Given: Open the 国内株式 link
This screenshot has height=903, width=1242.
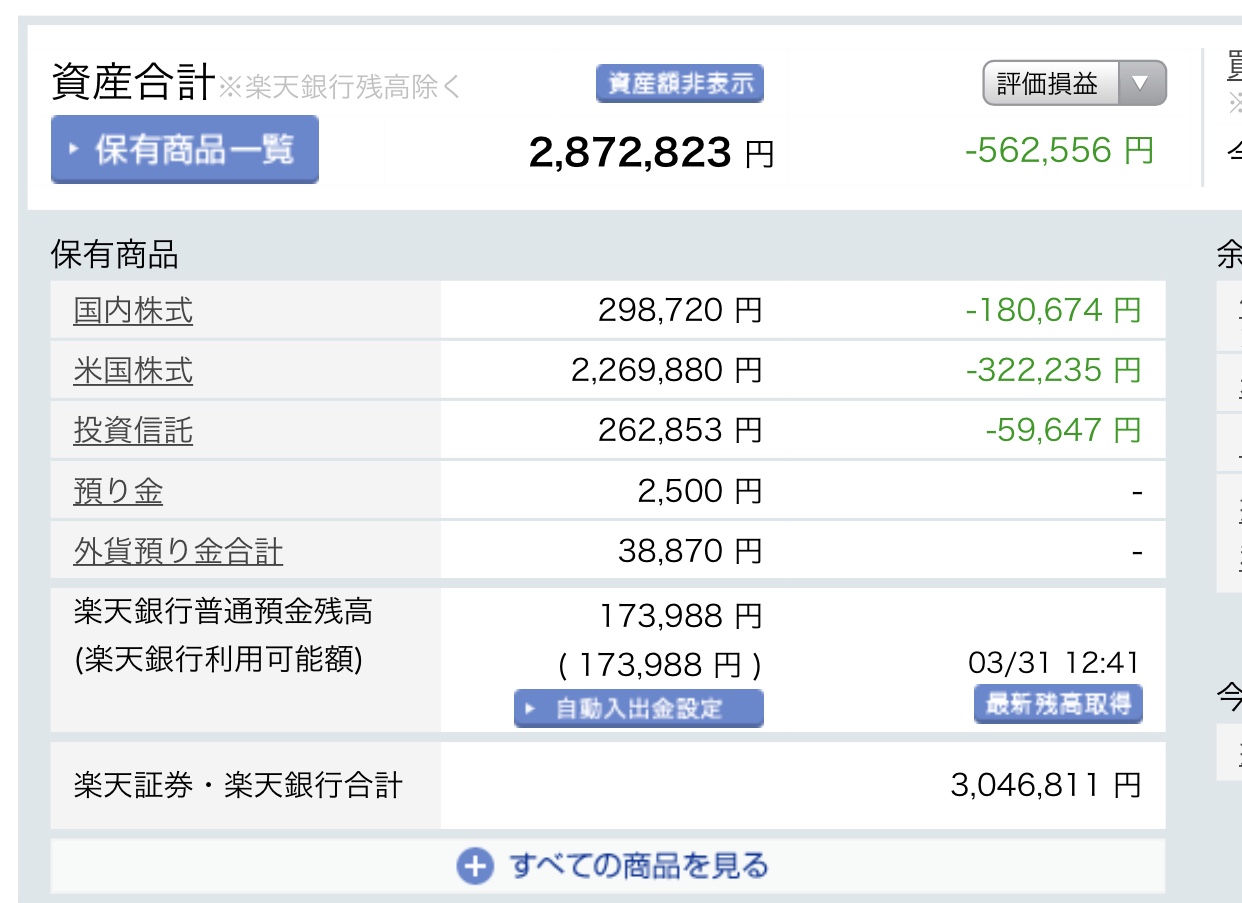Looking at the screenshot, I should coord(133,311).
